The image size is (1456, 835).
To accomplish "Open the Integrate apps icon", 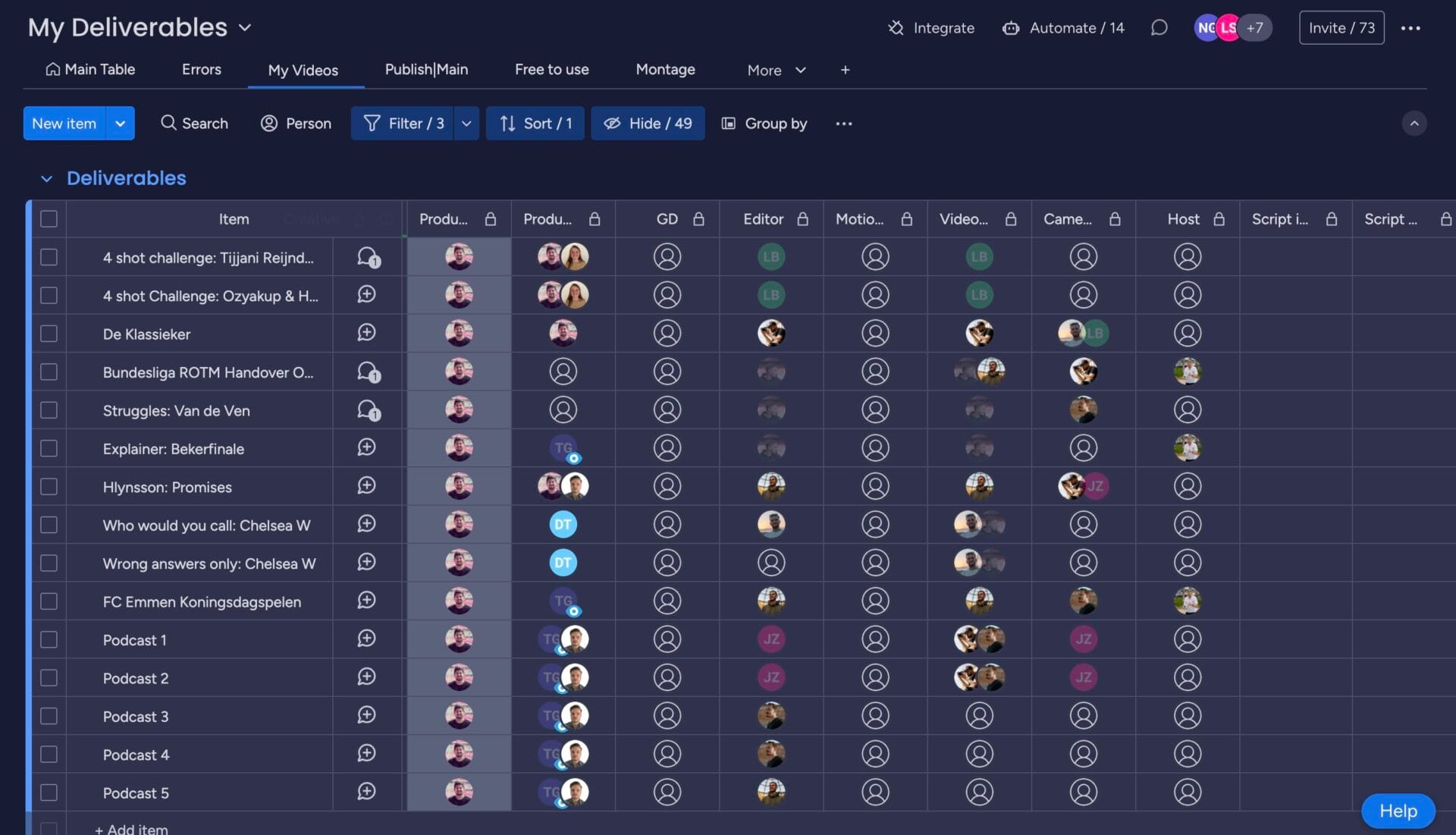I will pos(896,28).
